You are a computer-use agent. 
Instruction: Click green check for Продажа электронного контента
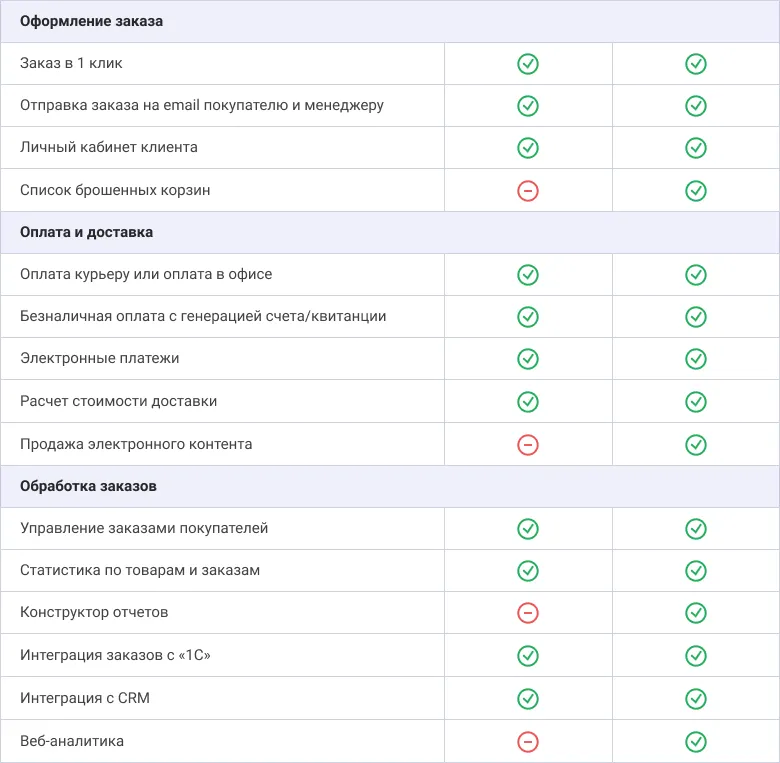tap(696, 444)
